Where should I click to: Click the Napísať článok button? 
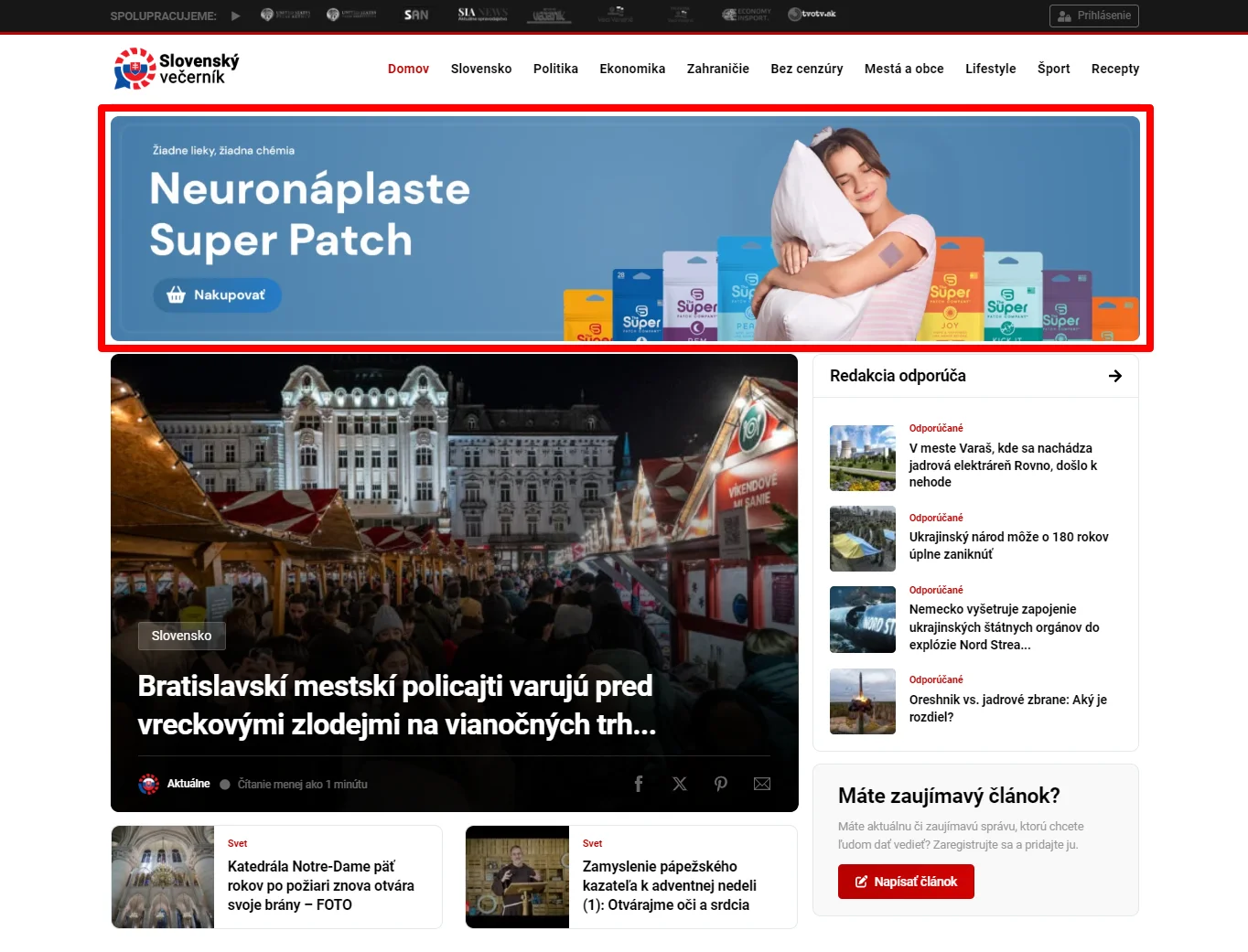pyautogui.click(x=906, y=882)
